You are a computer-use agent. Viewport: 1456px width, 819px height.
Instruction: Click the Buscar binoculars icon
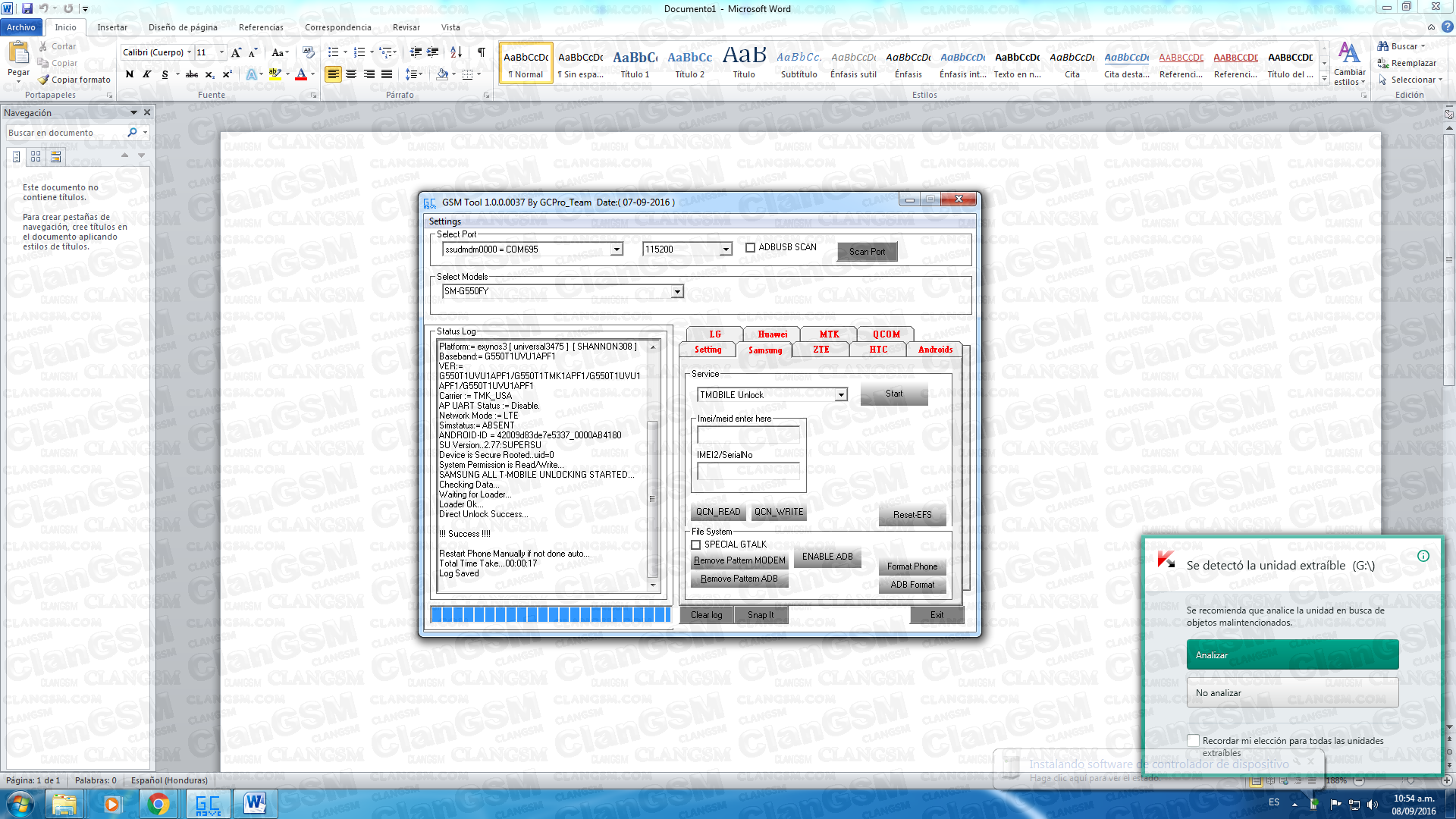tap(1383, 46)
